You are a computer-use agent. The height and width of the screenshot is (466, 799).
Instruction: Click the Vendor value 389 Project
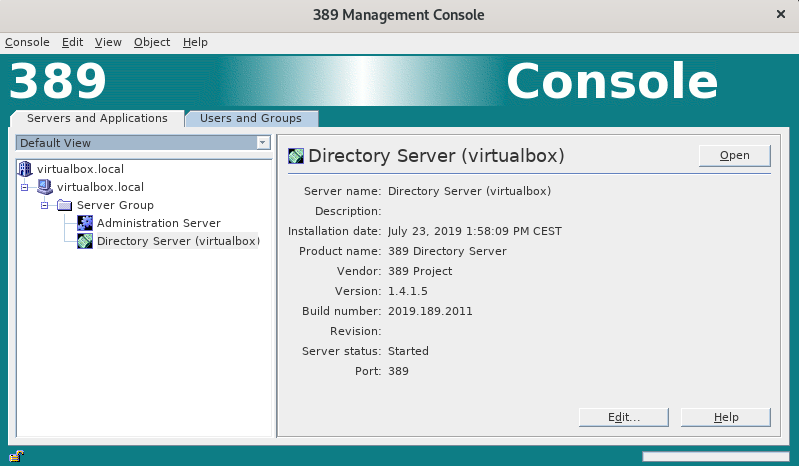coord(420,271)
